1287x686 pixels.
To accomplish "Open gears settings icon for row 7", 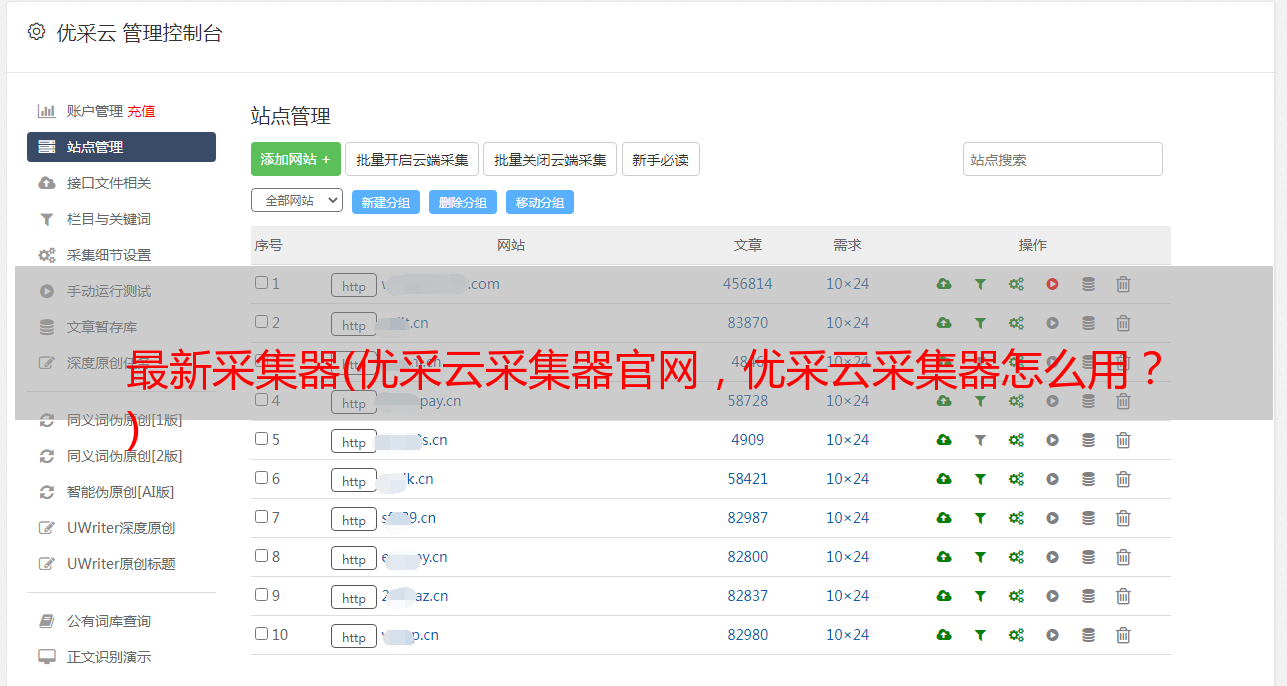I will point(1016,518).
